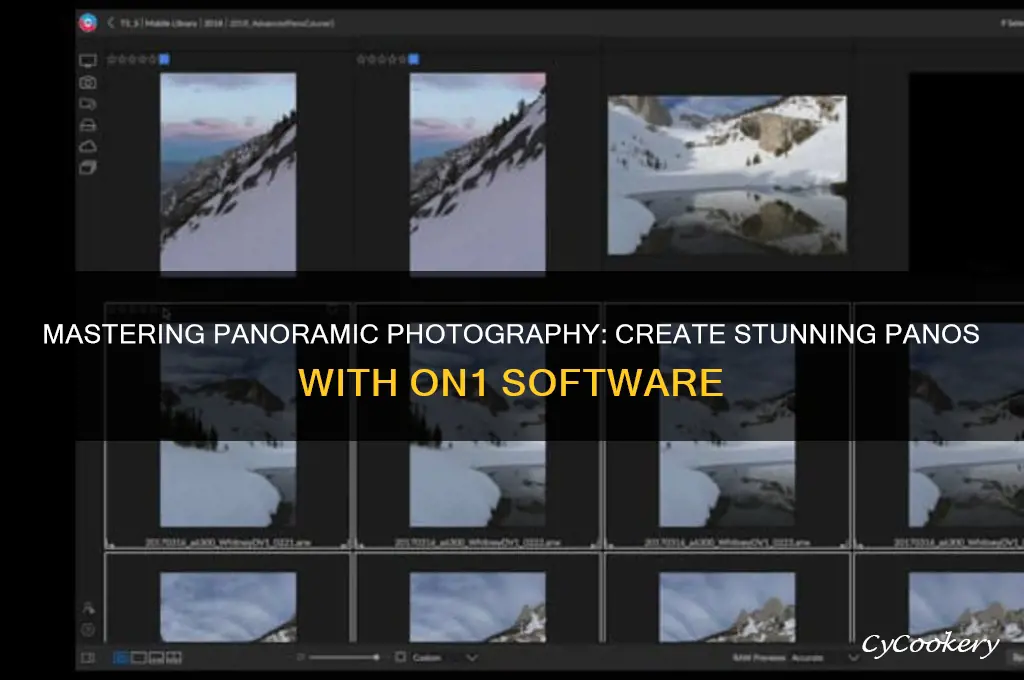The width and height of the screenshot is (1024, 680).
Task: Click the 2018_AdvancedPanoCourse breadcrumb
Action: point(281,23)
